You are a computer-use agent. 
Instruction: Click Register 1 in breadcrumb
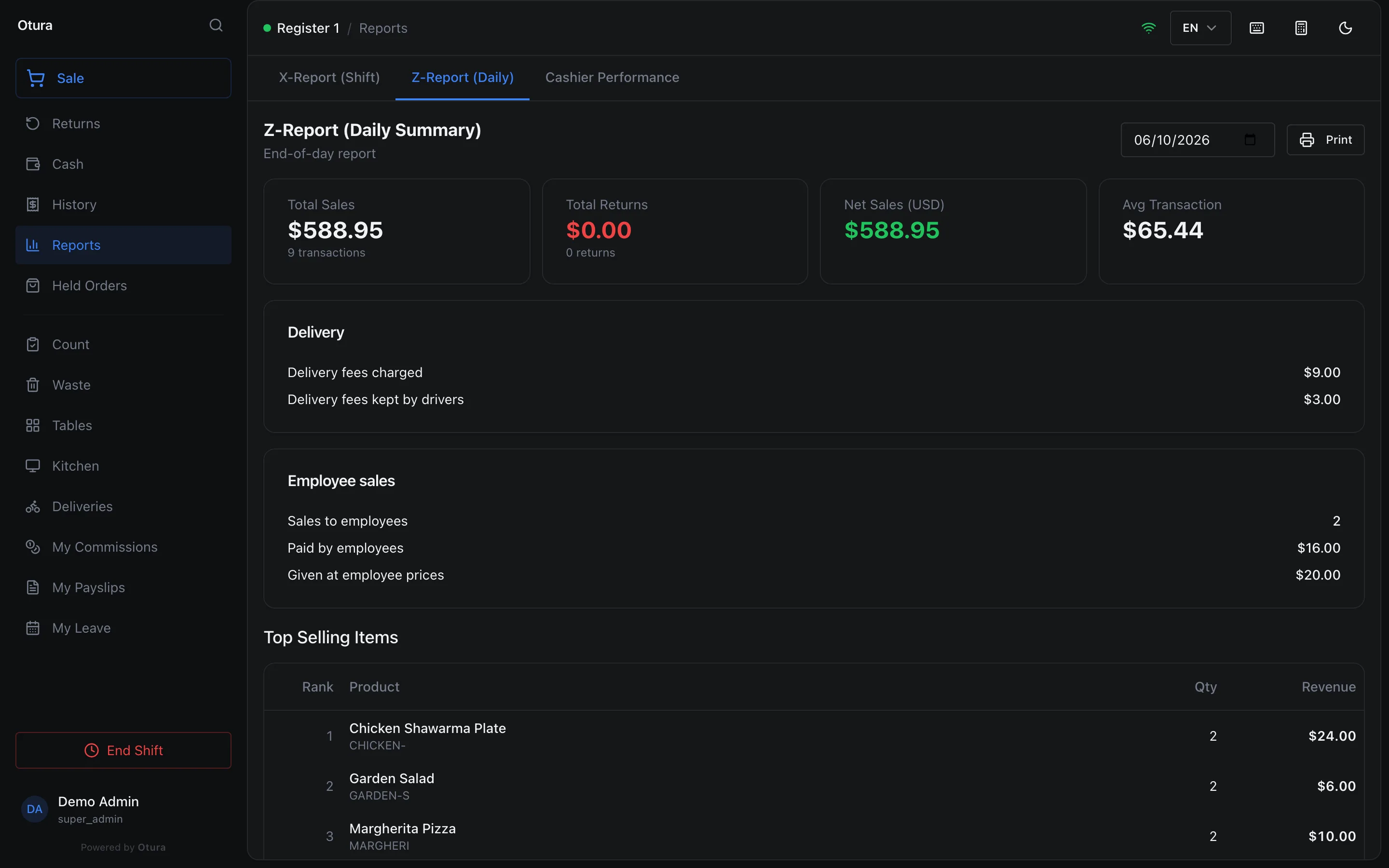(x=308, y=28)
